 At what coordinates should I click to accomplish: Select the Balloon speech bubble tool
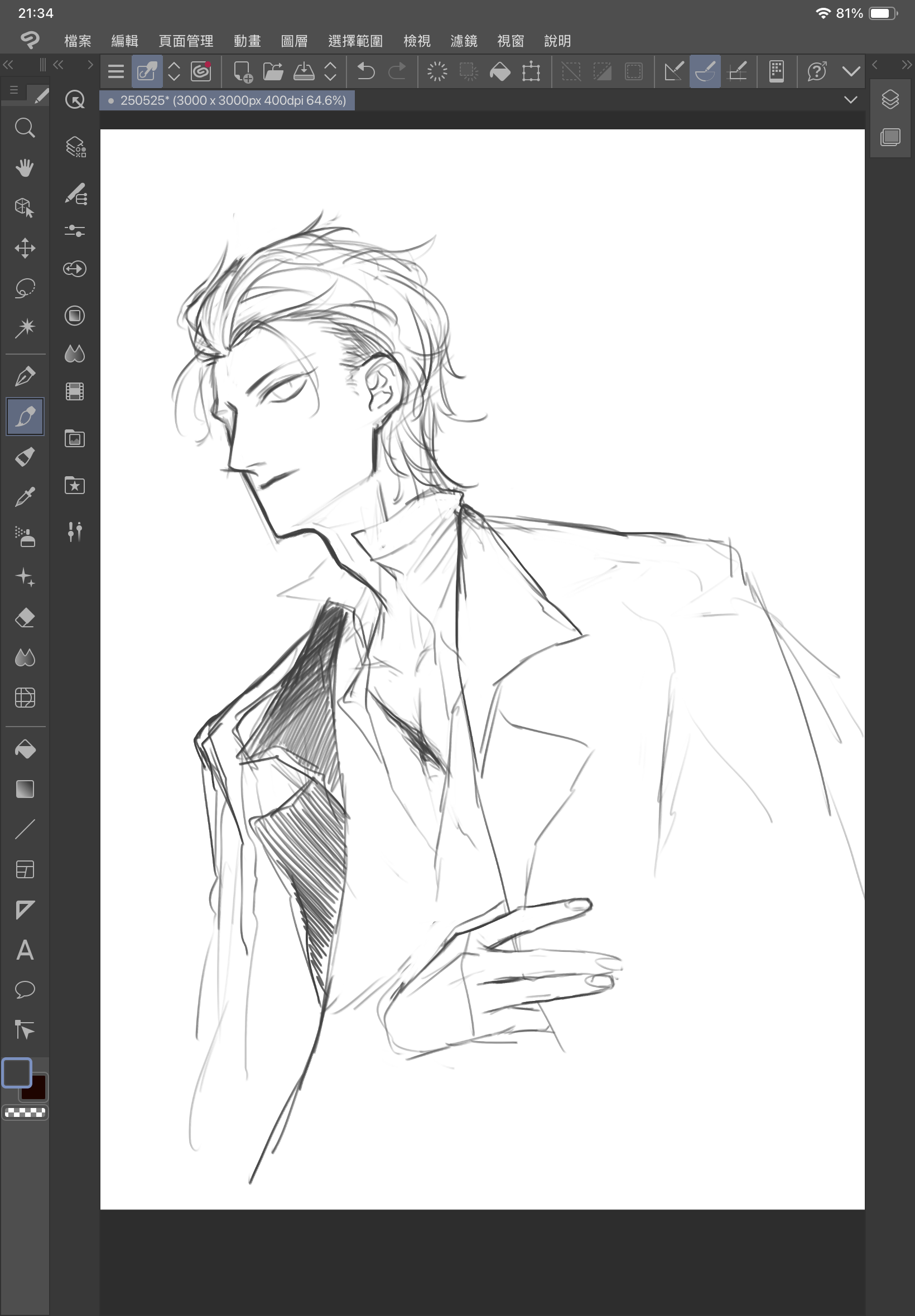[25, 990]
